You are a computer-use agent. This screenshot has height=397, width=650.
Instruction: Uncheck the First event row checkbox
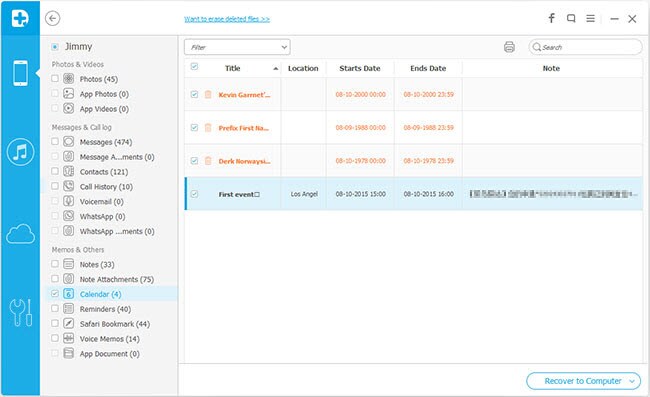point(194,194)
